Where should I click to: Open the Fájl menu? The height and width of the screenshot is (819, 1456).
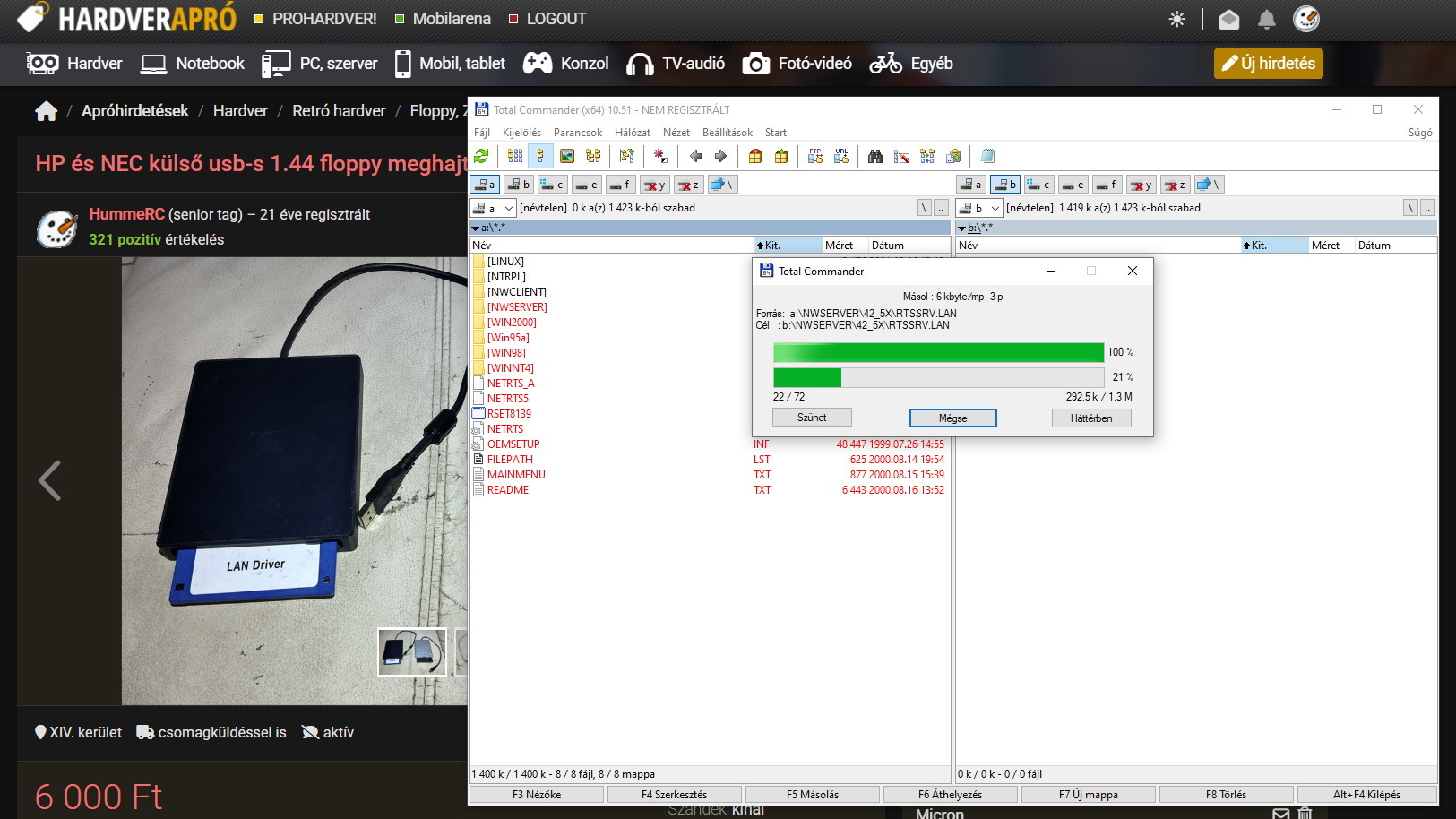coord(482,133)
